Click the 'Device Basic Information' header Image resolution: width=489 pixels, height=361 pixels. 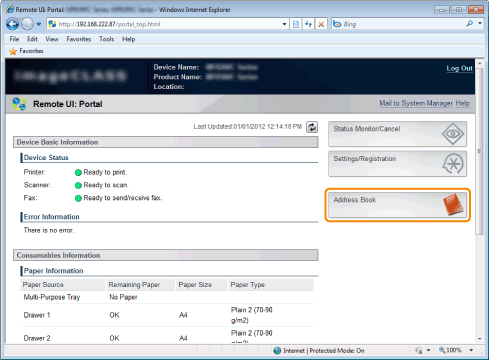(166, 142)
